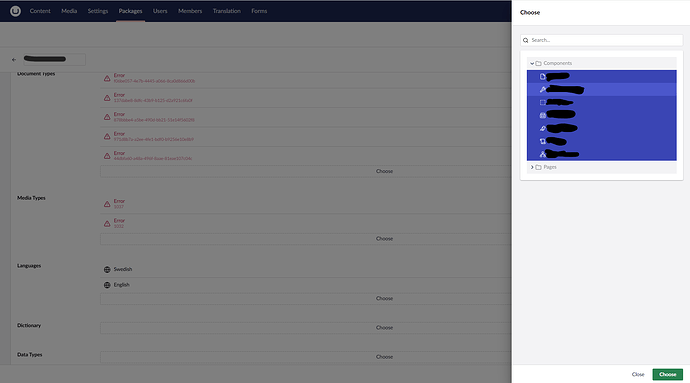The image size is (690, 383).
Task: Click the Pages folder icon
Action: [x=538, y=167]
